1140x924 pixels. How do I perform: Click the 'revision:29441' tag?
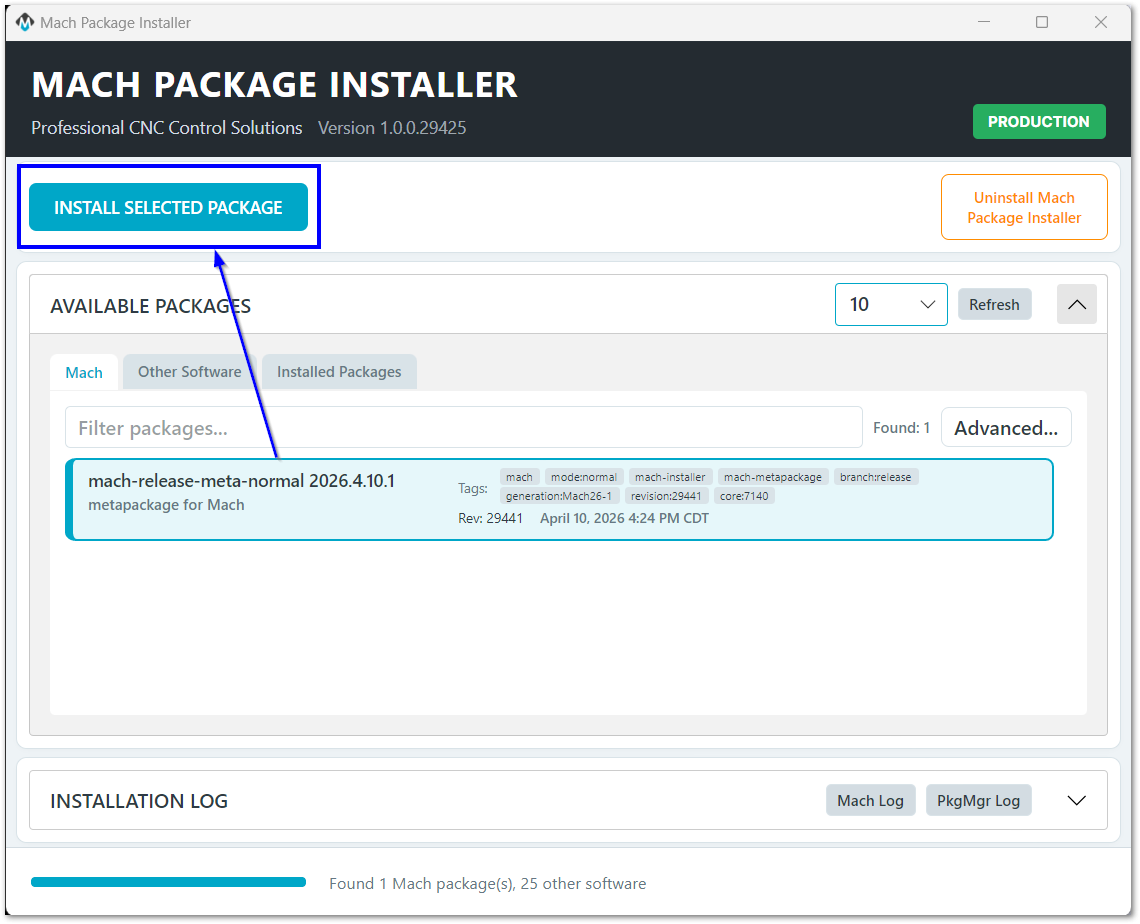coord(666,496)
